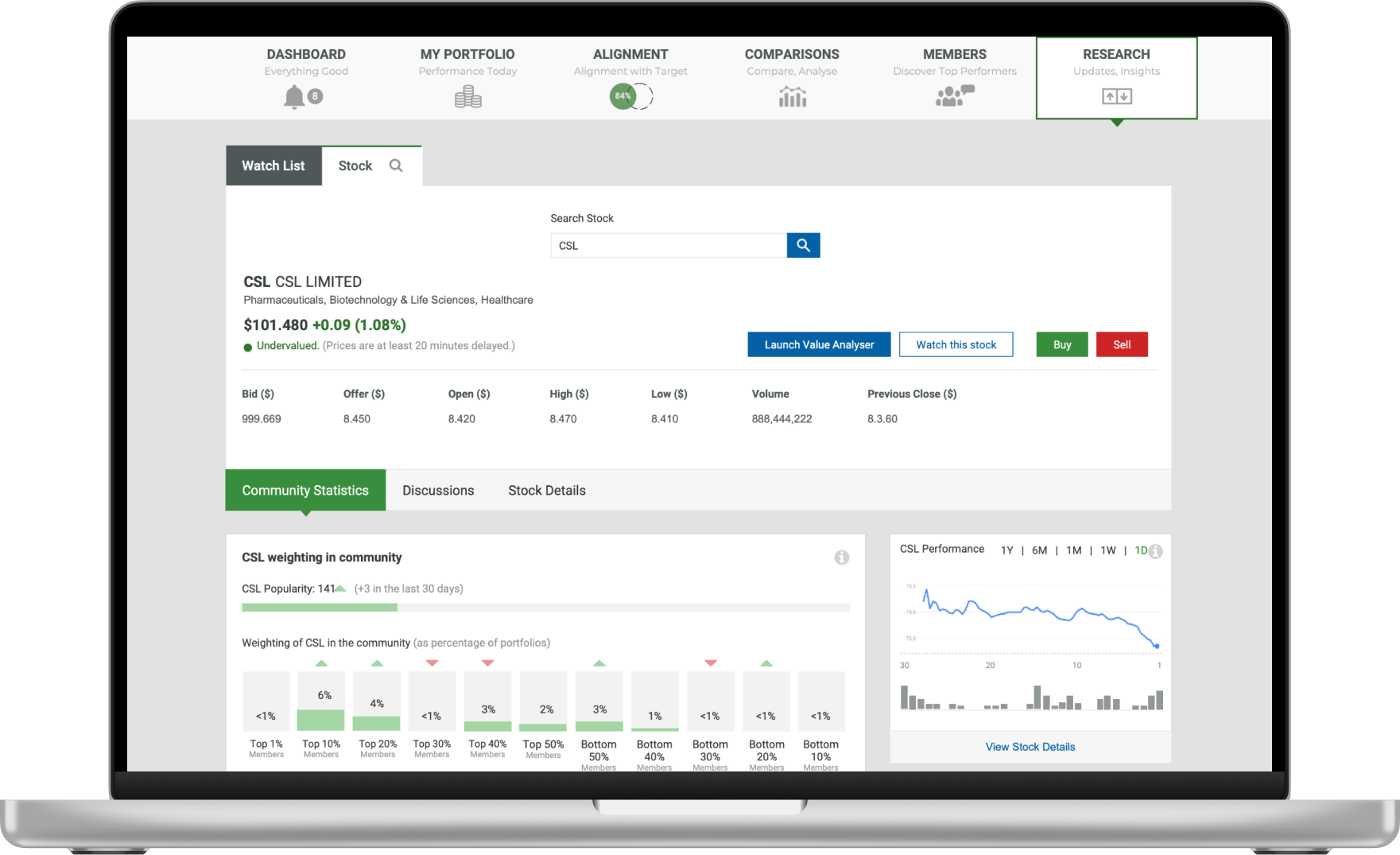The width and height of the screenshot is (1400, 855).
Task: Open the View Stock Details link
Action: click(x=1030, y=747)
